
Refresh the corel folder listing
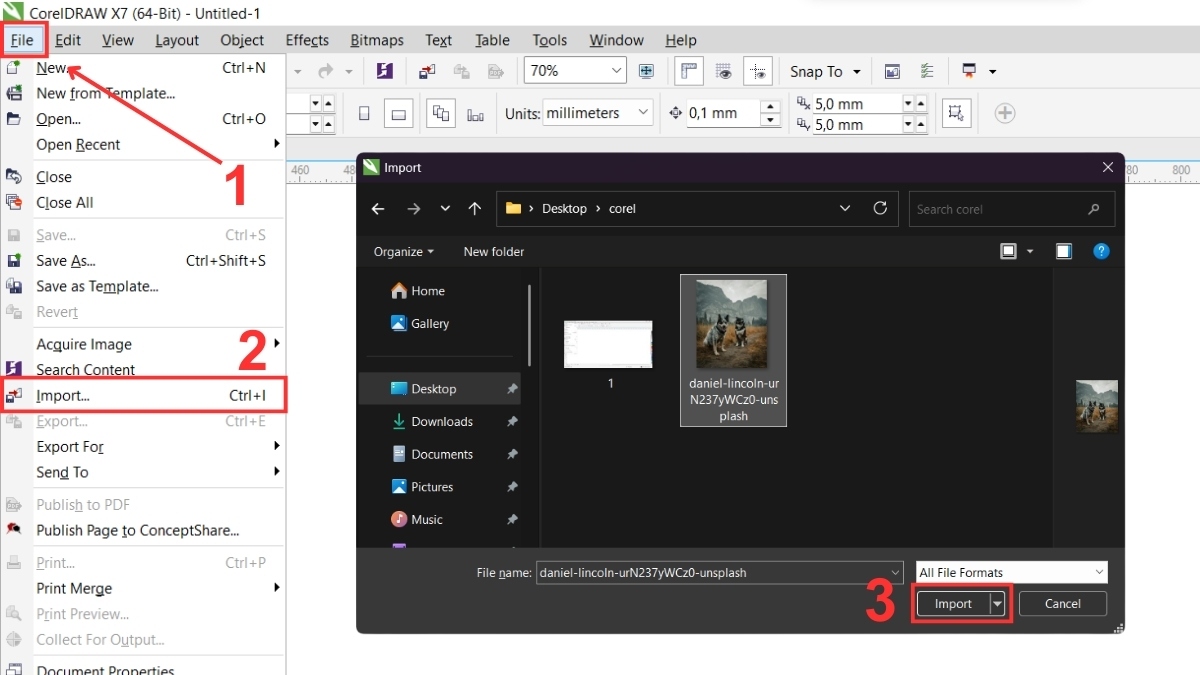pos(880,208)
